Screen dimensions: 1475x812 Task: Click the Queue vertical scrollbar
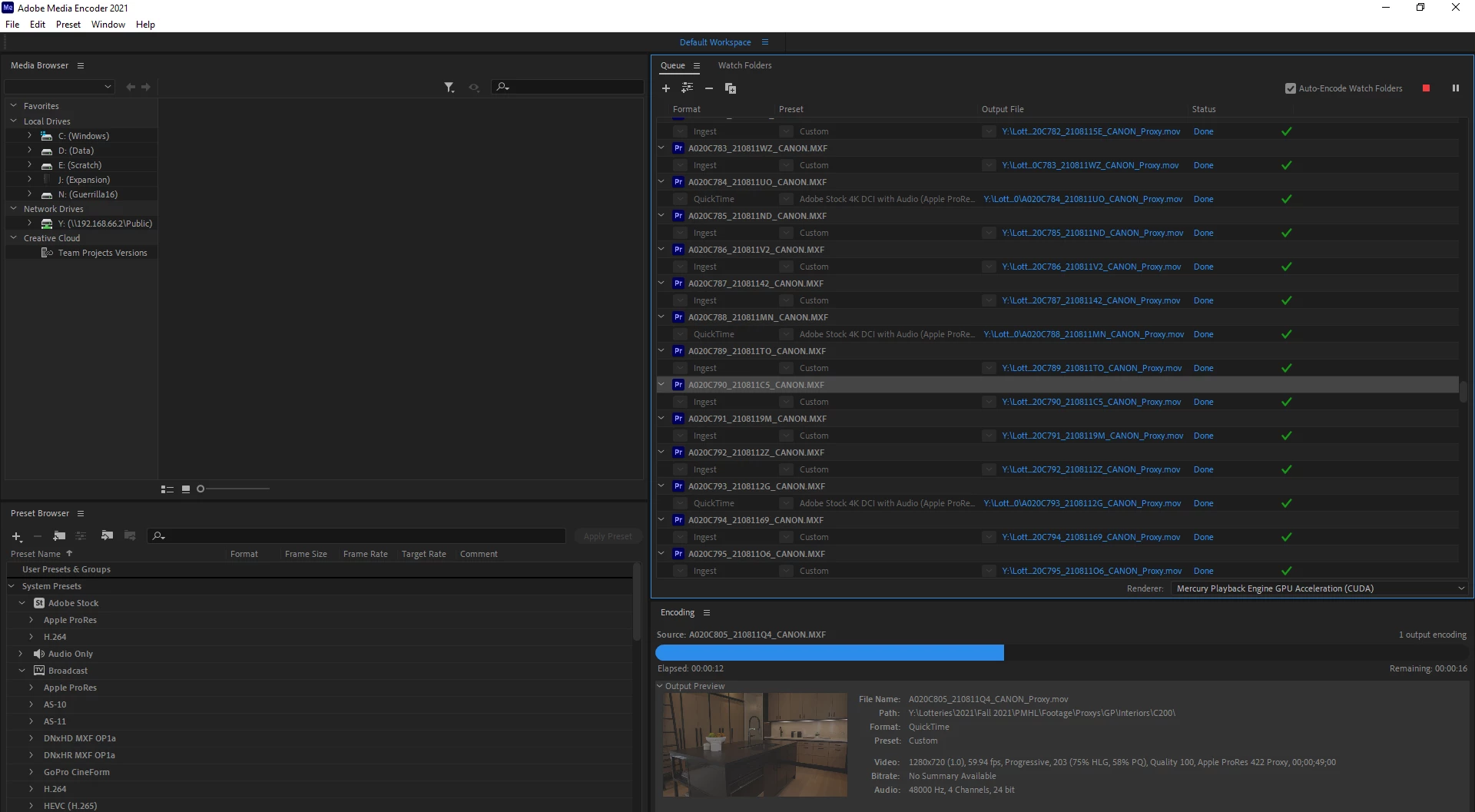(1463, 392)
